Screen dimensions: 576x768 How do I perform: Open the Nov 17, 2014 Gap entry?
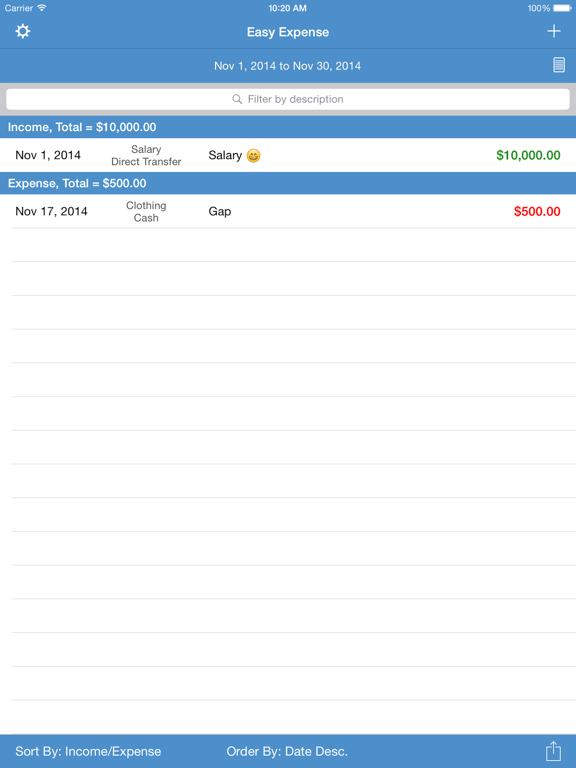288,212
